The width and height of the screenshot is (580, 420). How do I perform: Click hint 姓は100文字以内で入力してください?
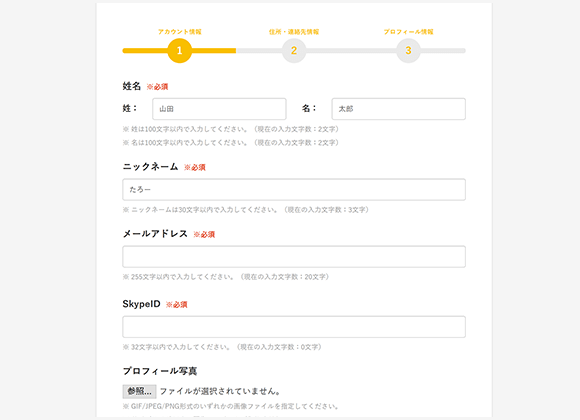point(231,129)
